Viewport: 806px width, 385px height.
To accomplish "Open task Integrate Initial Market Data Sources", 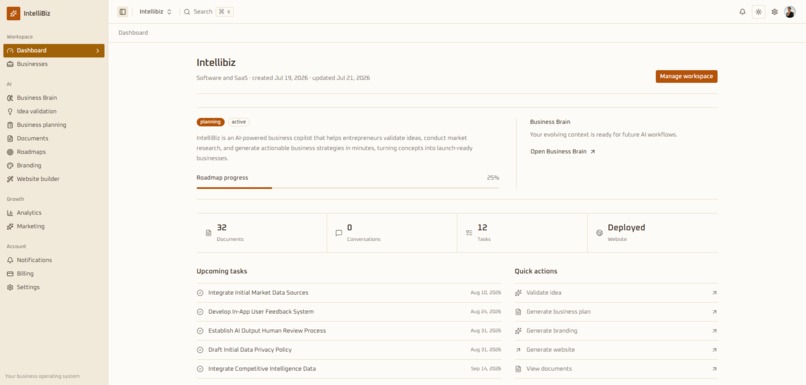I will (258, 293).
